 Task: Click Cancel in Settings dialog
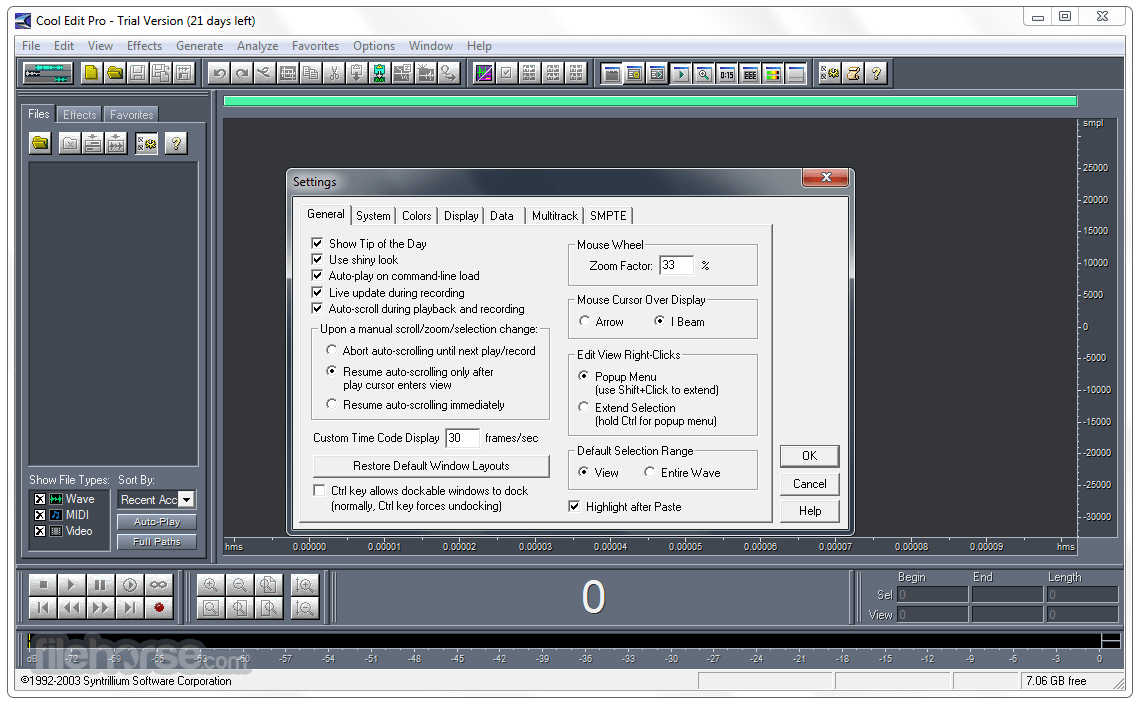tap(809, 484)
